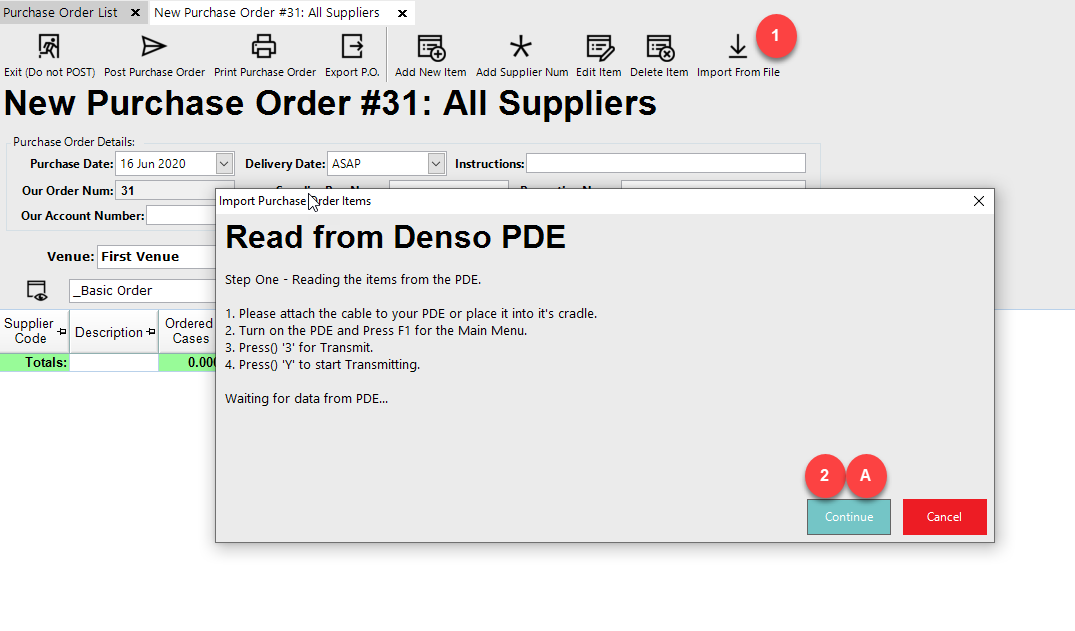Click the Read from Denso PDE heading

pos(396,237)
